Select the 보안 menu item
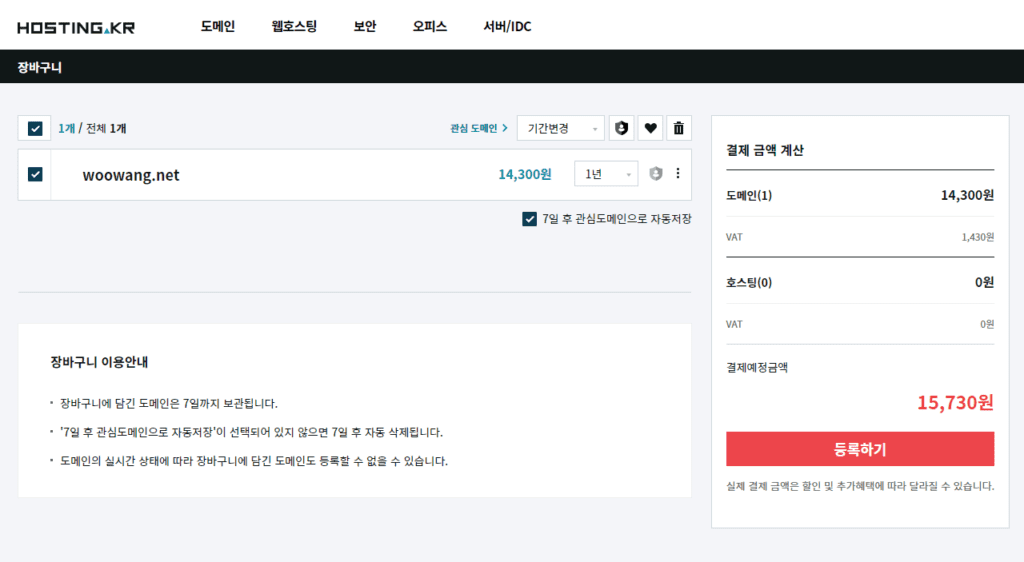The width and height of the screenshot is (1024, 562). tap(365, 26)
